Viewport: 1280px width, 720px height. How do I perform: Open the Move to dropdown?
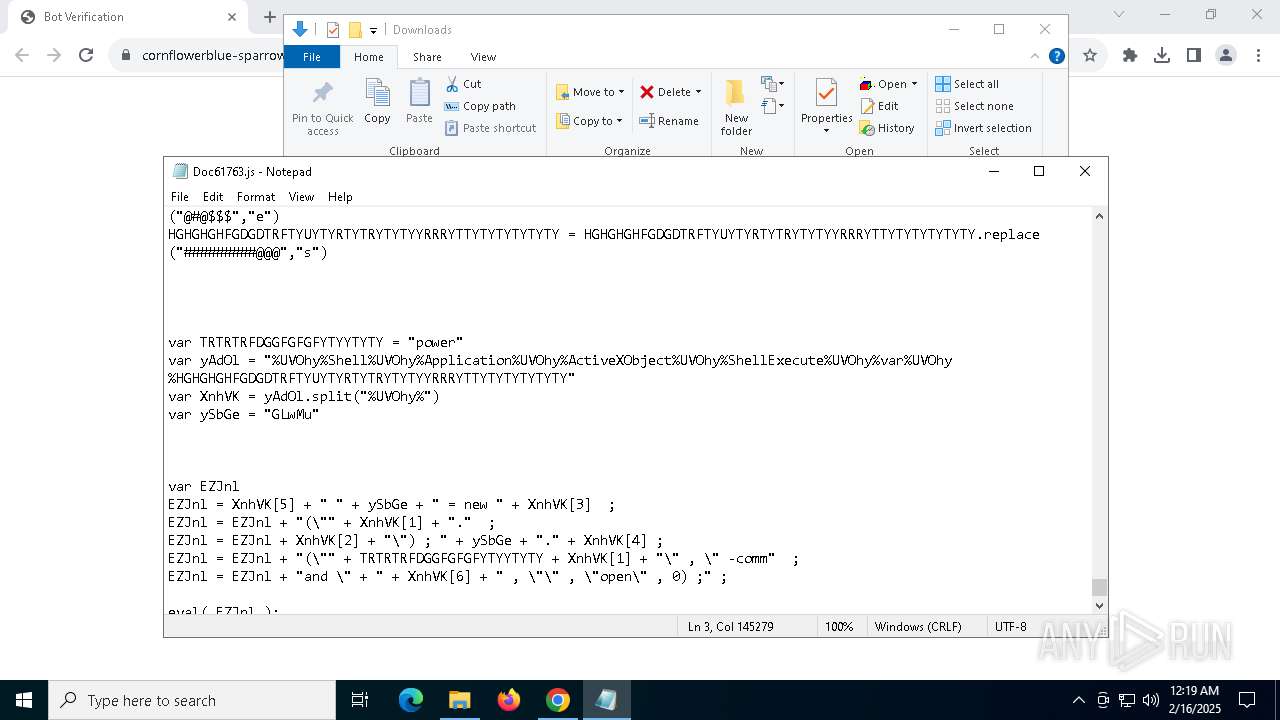click(x=590, y=92)
